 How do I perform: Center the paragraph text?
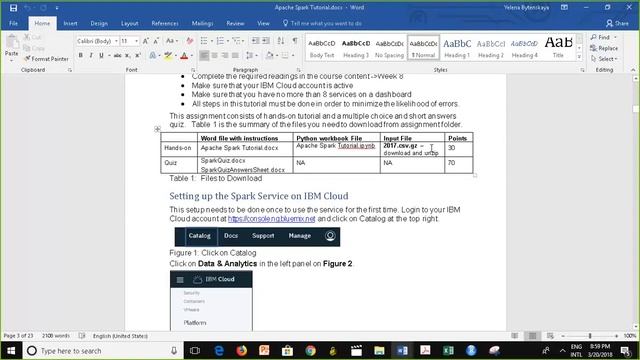(215, 56)
